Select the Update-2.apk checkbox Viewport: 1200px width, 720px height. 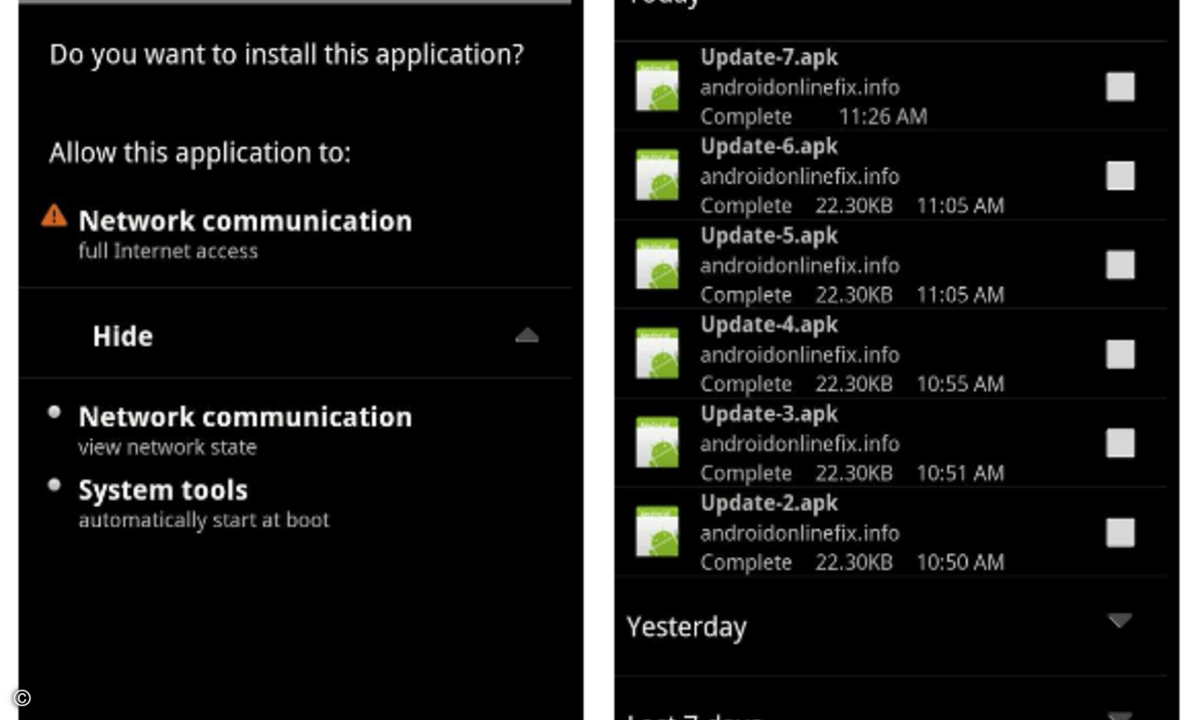point(1120,531)
